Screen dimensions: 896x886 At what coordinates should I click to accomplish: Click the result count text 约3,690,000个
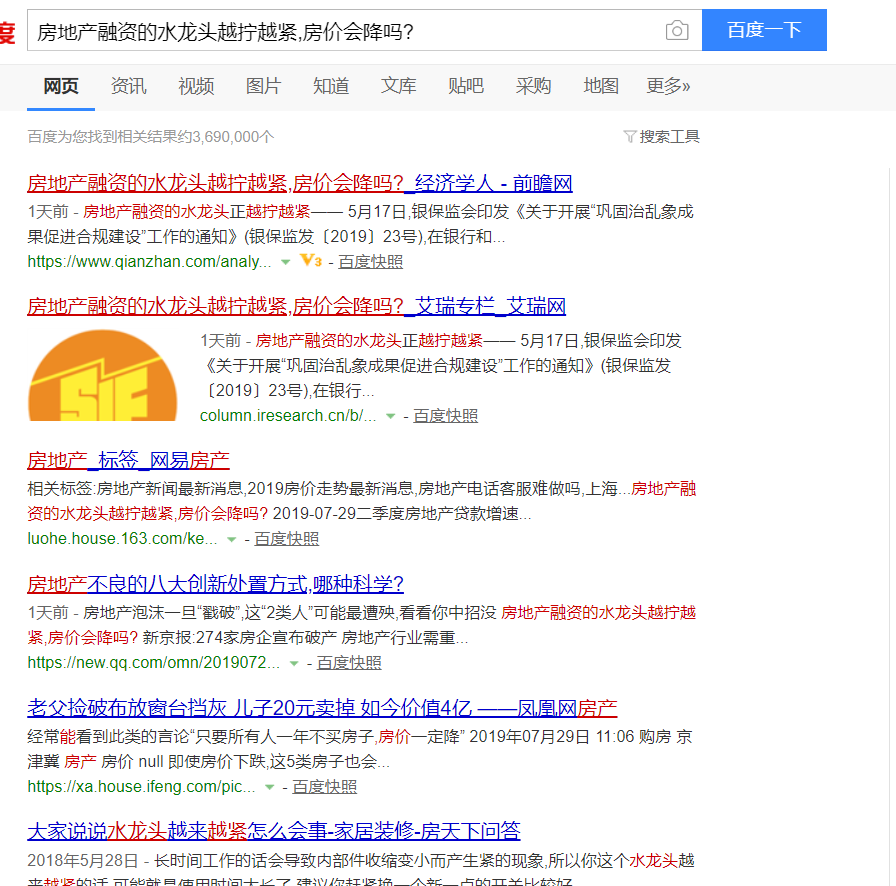click(226, 137)
